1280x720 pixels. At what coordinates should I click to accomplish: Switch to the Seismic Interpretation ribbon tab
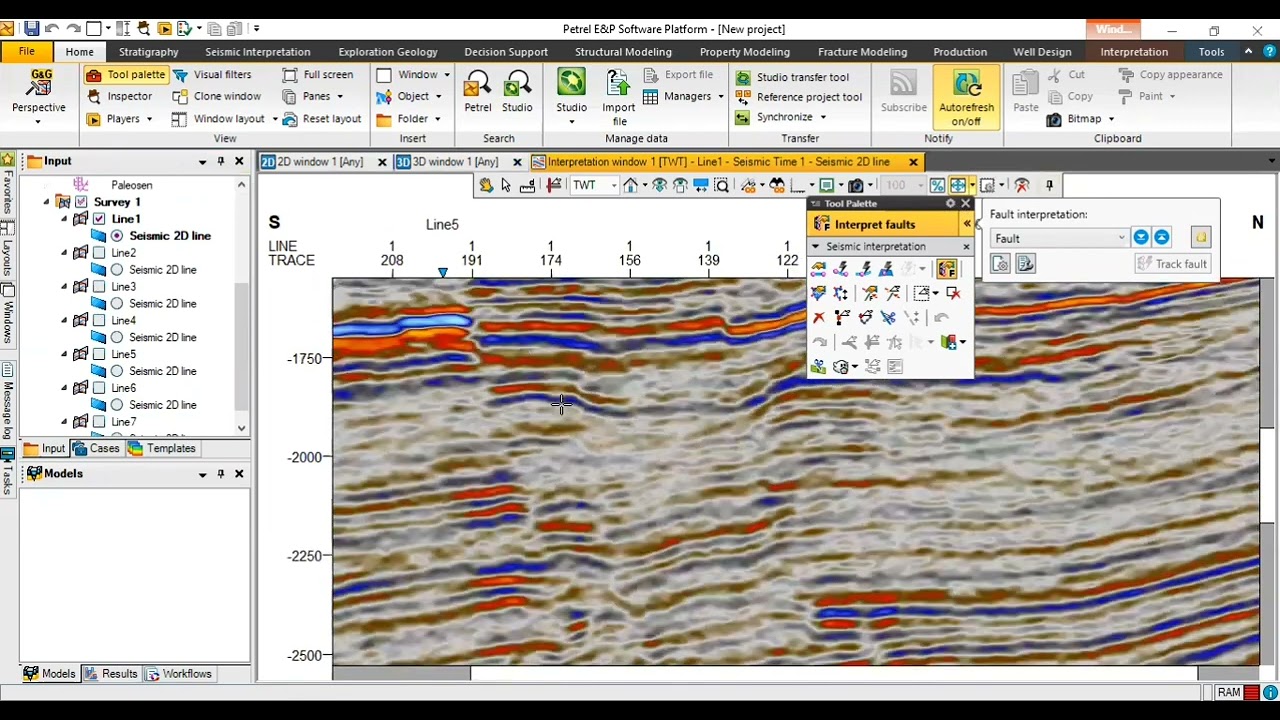[x=257, y=52]
